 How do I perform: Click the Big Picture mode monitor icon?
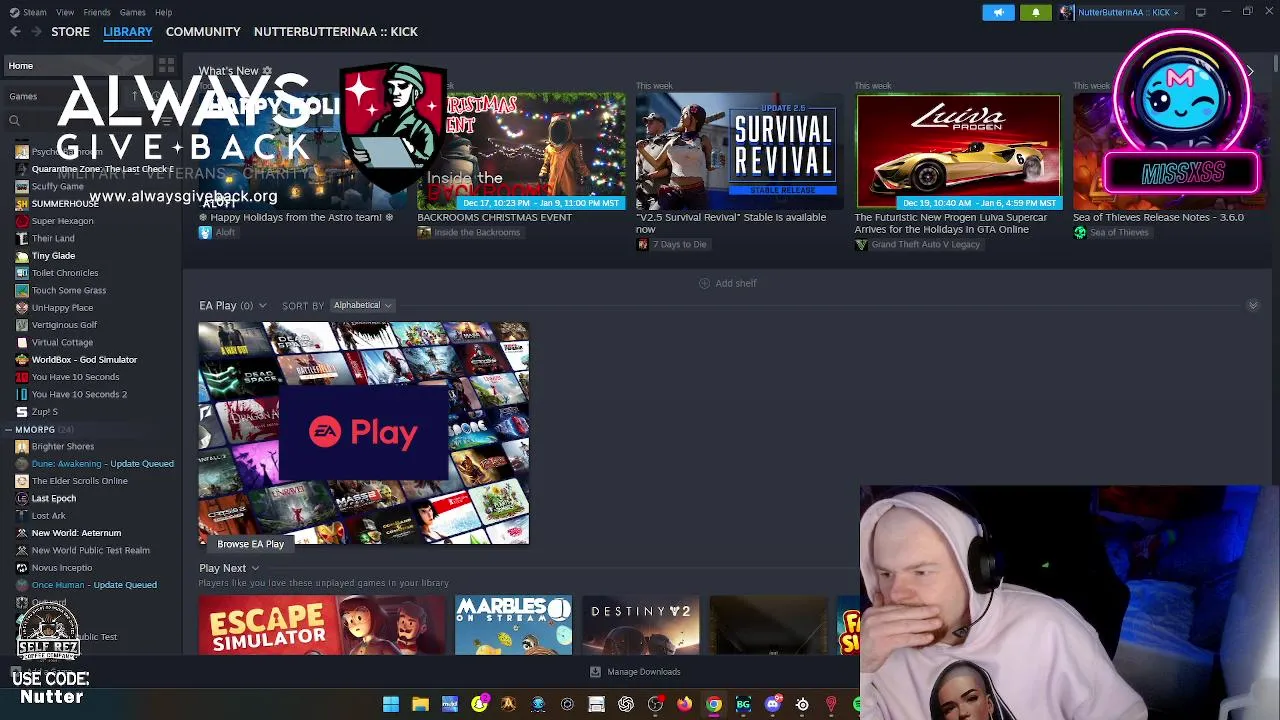tap(1200, 12)
